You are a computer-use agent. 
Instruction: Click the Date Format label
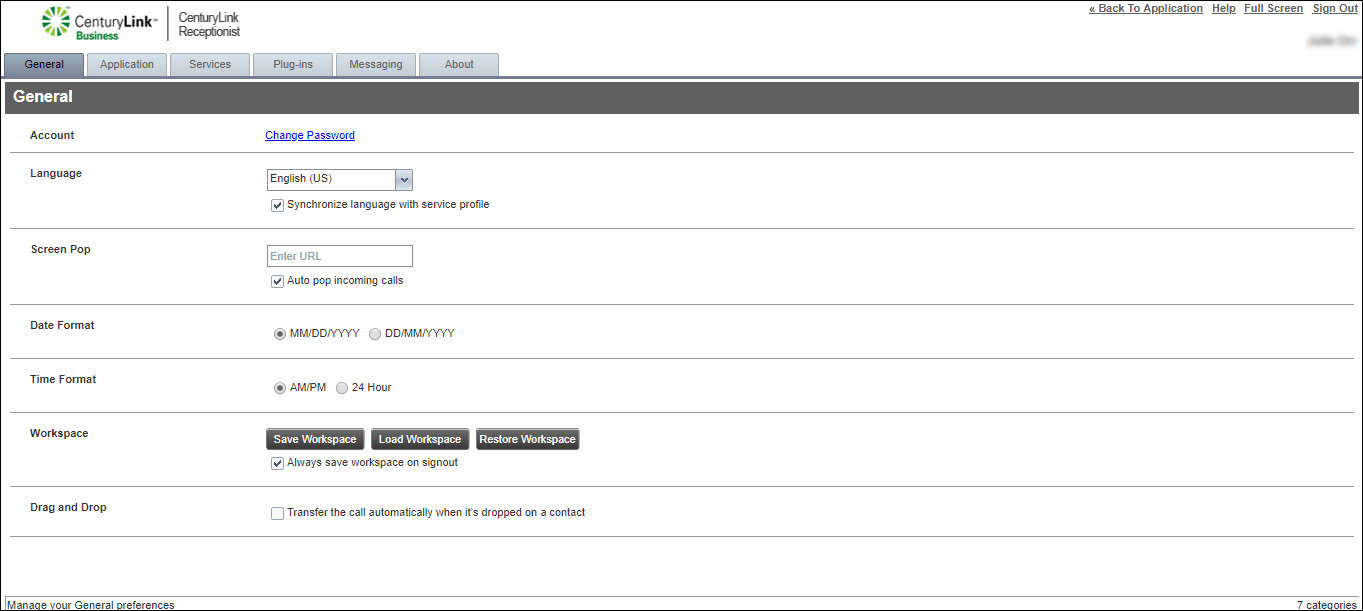click(62, 325)
